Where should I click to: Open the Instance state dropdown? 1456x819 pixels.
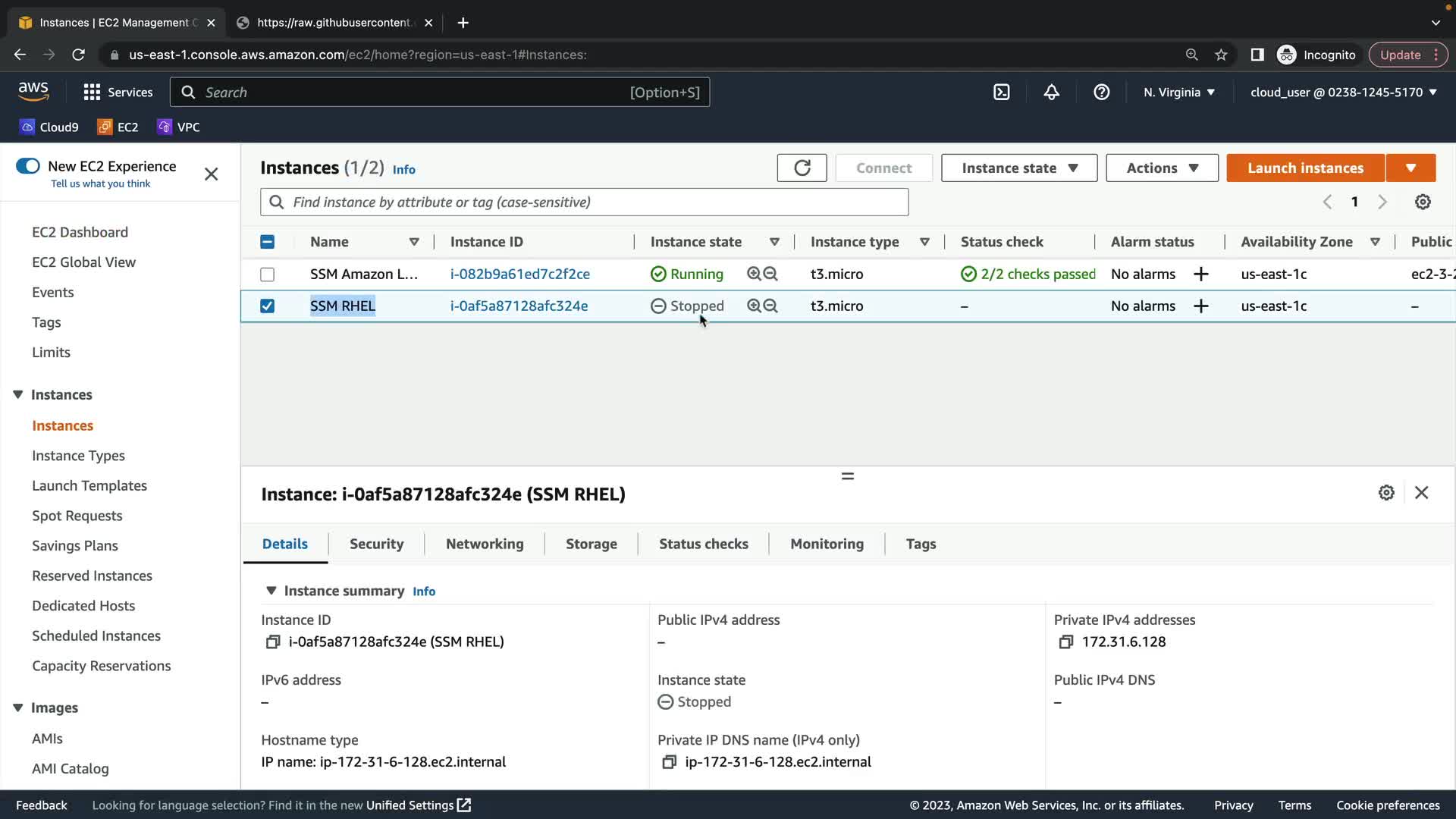[1018, 168]
